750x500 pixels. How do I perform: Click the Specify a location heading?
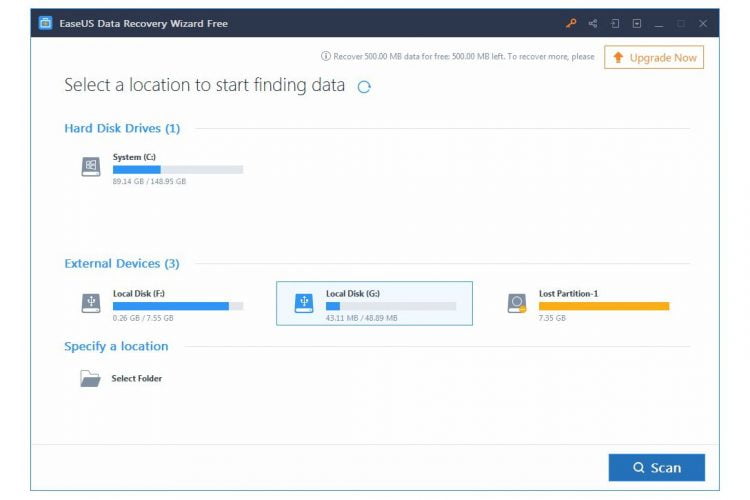(x=116, y=346)
